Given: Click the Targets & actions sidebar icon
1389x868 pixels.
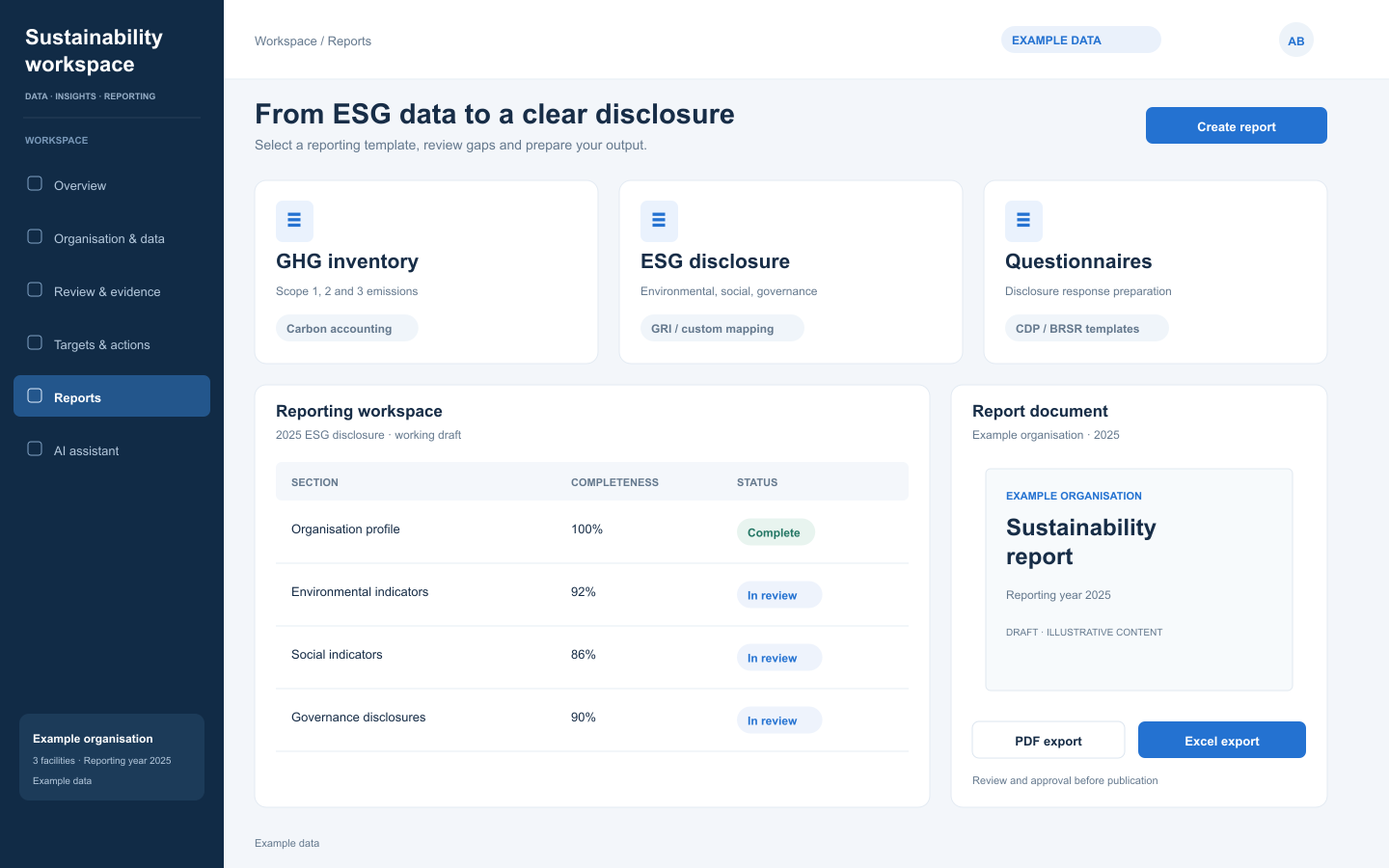Looking at the screenshot, I should click(35, 342).
